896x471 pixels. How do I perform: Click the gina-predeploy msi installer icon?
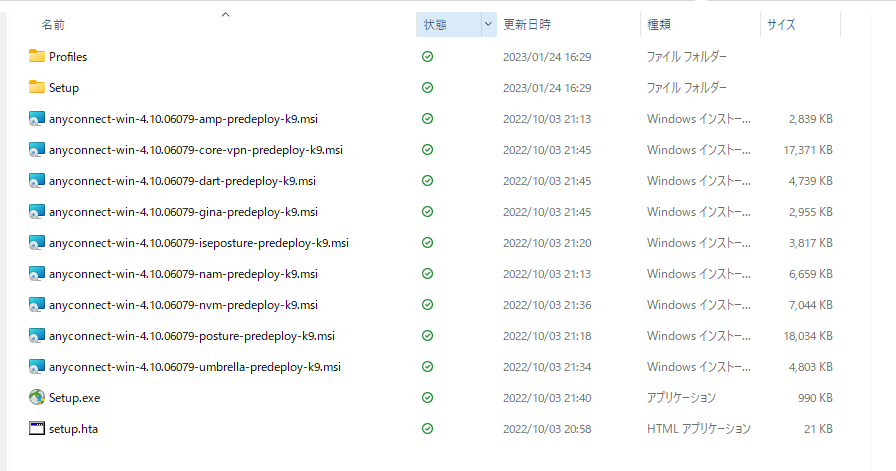click(x=37, y=211)
